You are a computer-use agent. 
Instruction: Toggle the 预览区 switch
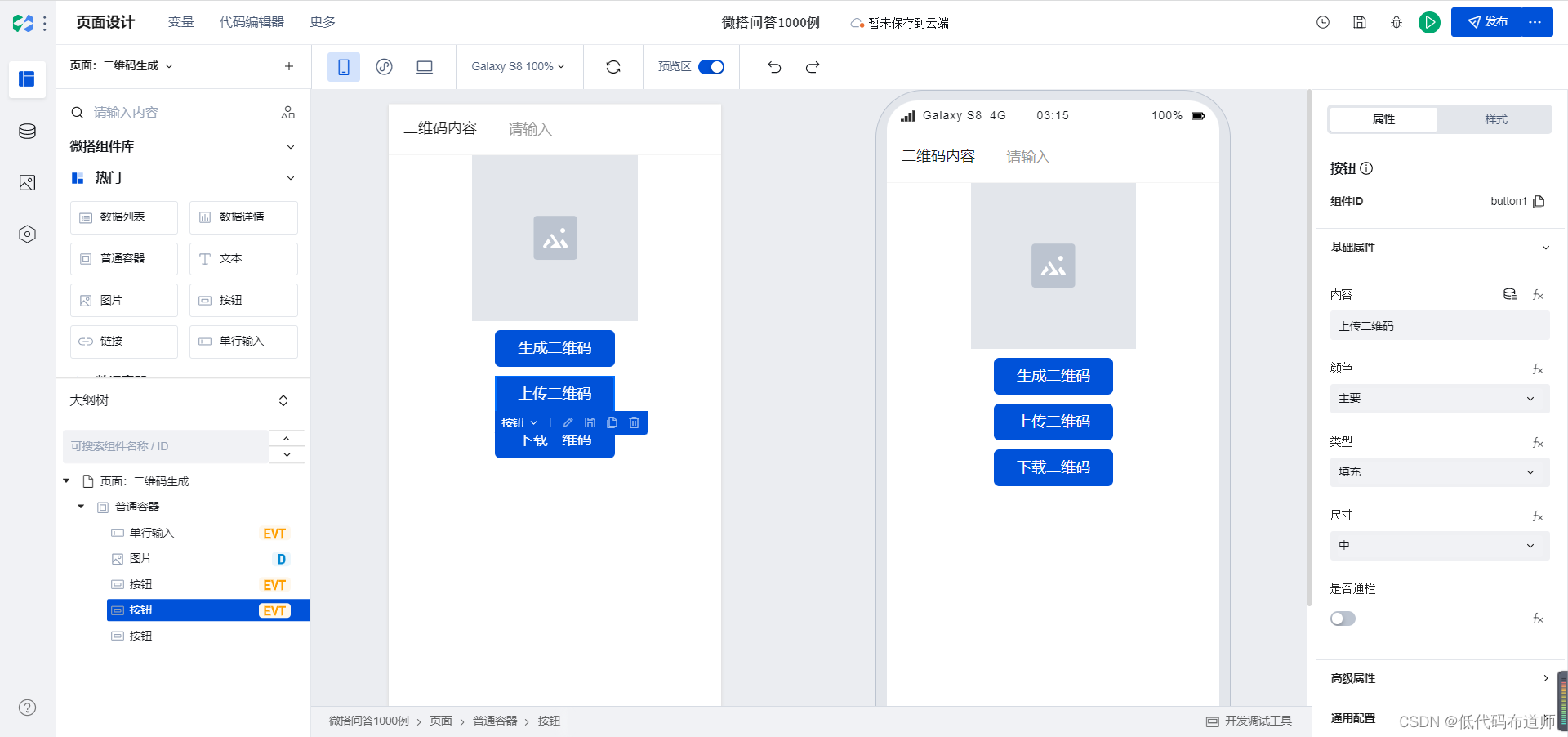(711, 67)
